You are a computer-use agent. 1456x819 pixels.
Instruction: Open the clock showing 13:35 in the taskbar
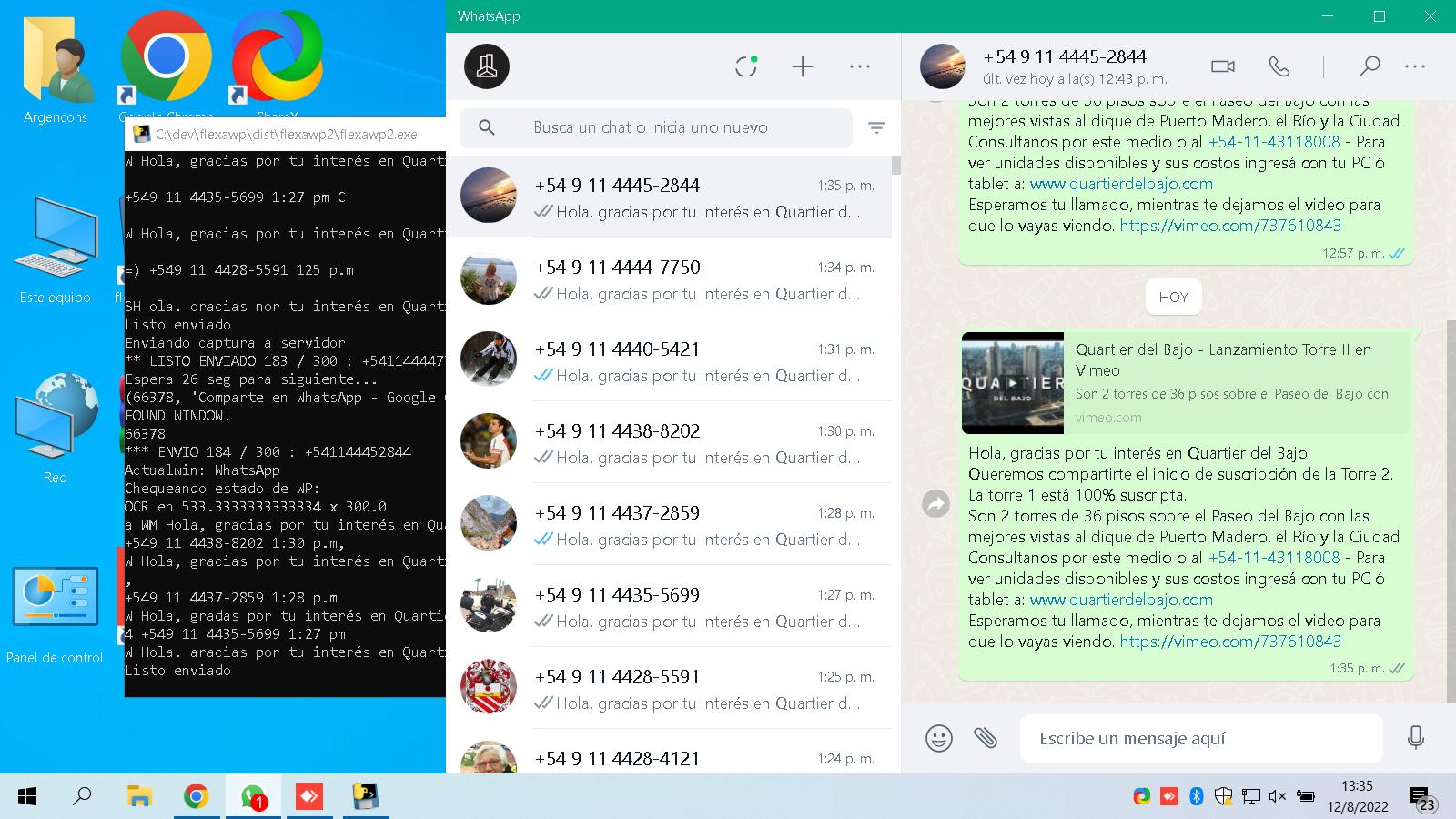(x=1358, y=796)
